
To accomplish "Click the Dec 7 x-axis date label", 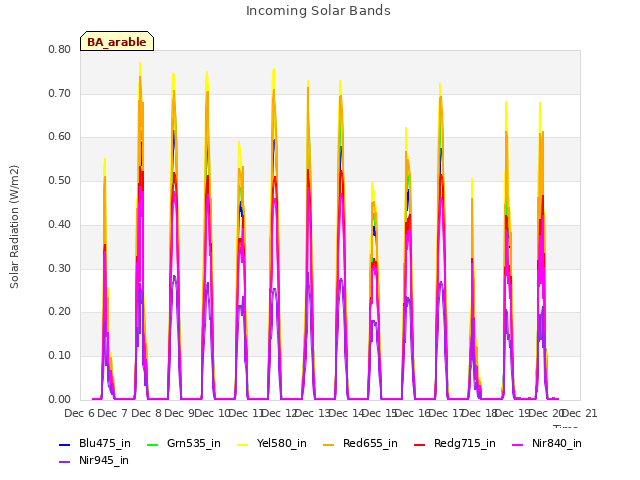I will (x=112, y=413).
